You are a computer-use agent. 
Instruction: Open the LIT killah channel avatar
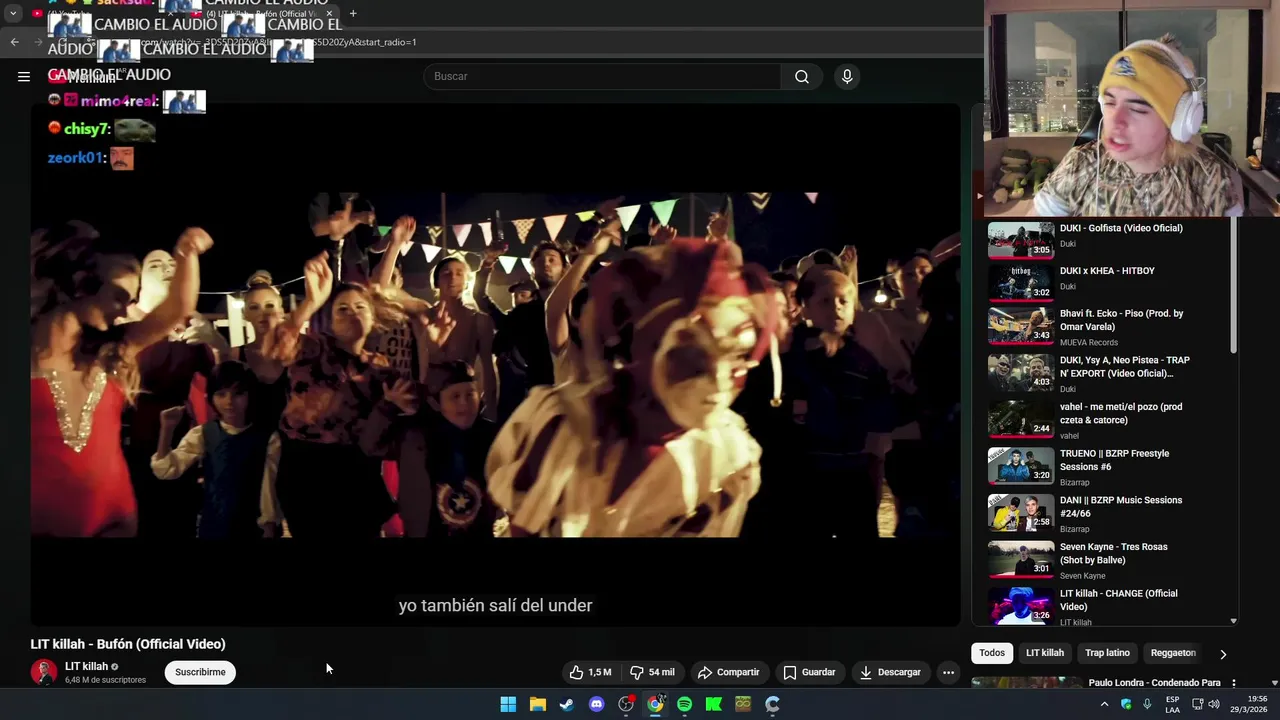point(44,672)
